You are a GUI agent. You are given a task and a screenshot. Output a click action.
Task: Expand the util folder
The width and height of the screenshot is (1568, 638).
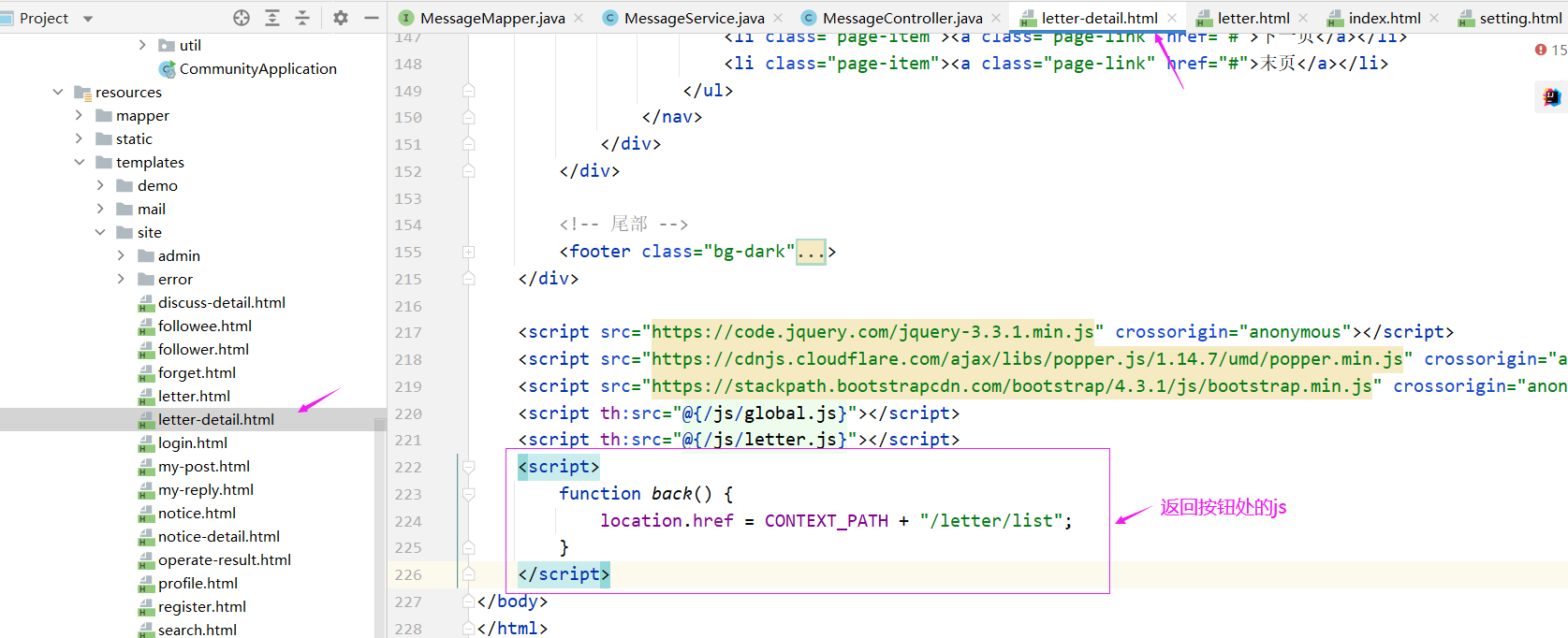[x=142, y=45]
